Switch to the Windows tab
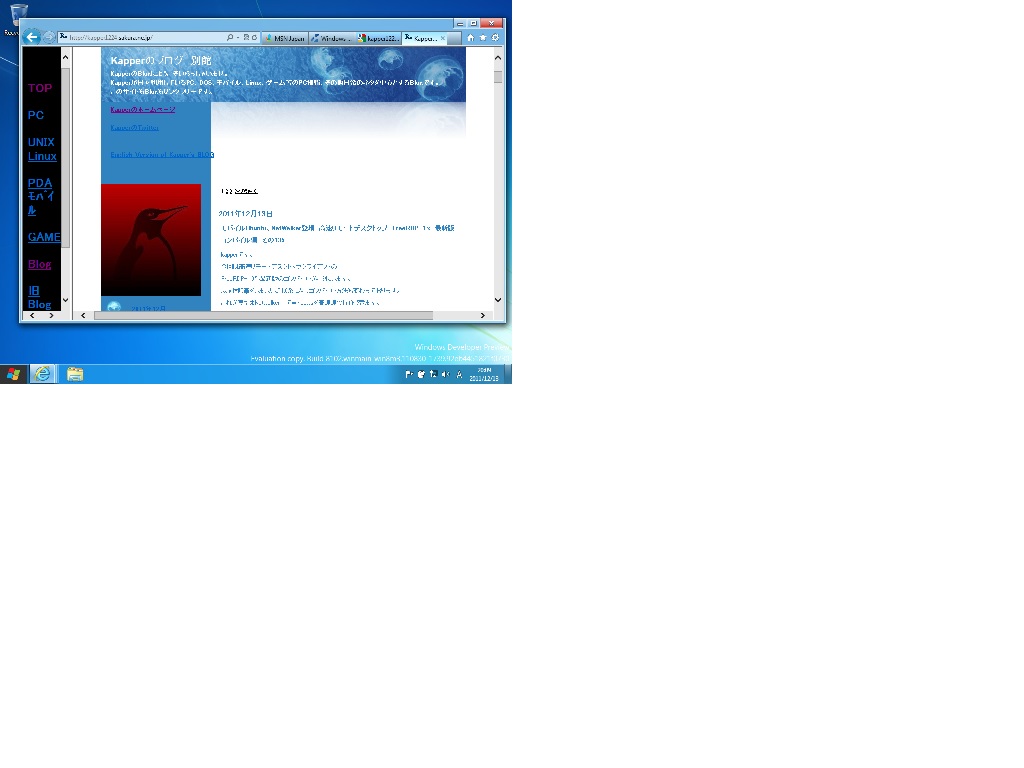The height and width of the screenshot is (768, 1024). point(332,38)
